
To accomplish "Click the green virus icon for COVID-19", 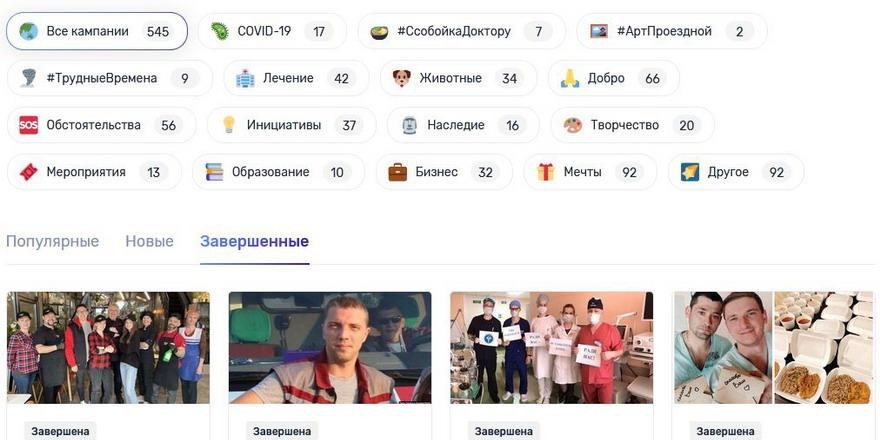I will tap(219, 31).
